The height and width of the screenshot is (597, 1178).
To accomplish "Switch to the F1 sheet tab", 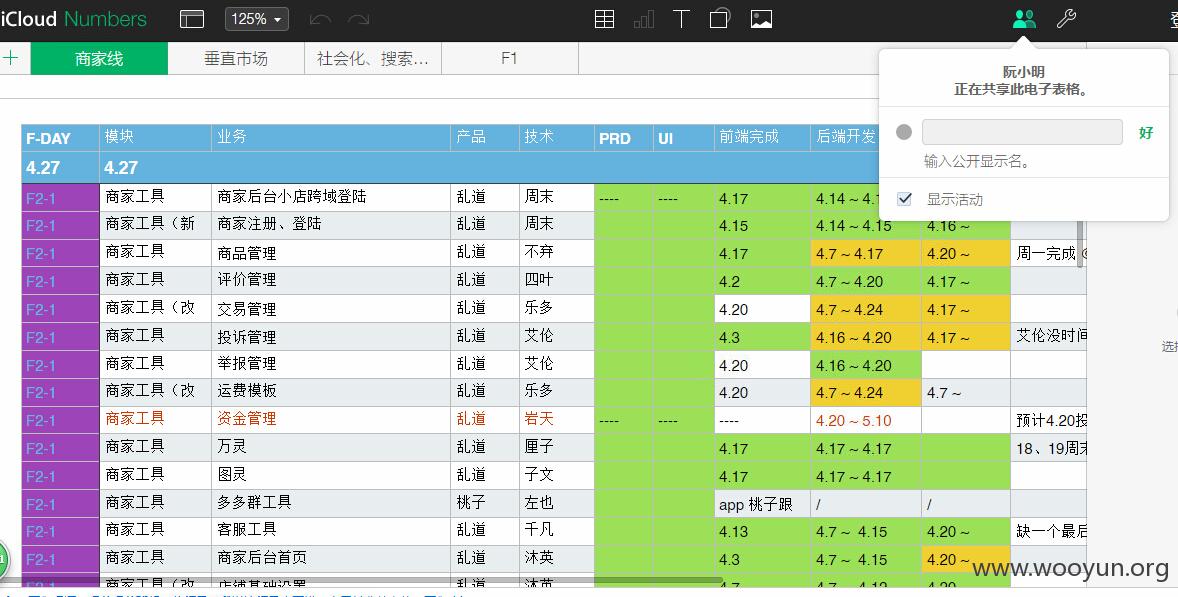I will (509, 59).
